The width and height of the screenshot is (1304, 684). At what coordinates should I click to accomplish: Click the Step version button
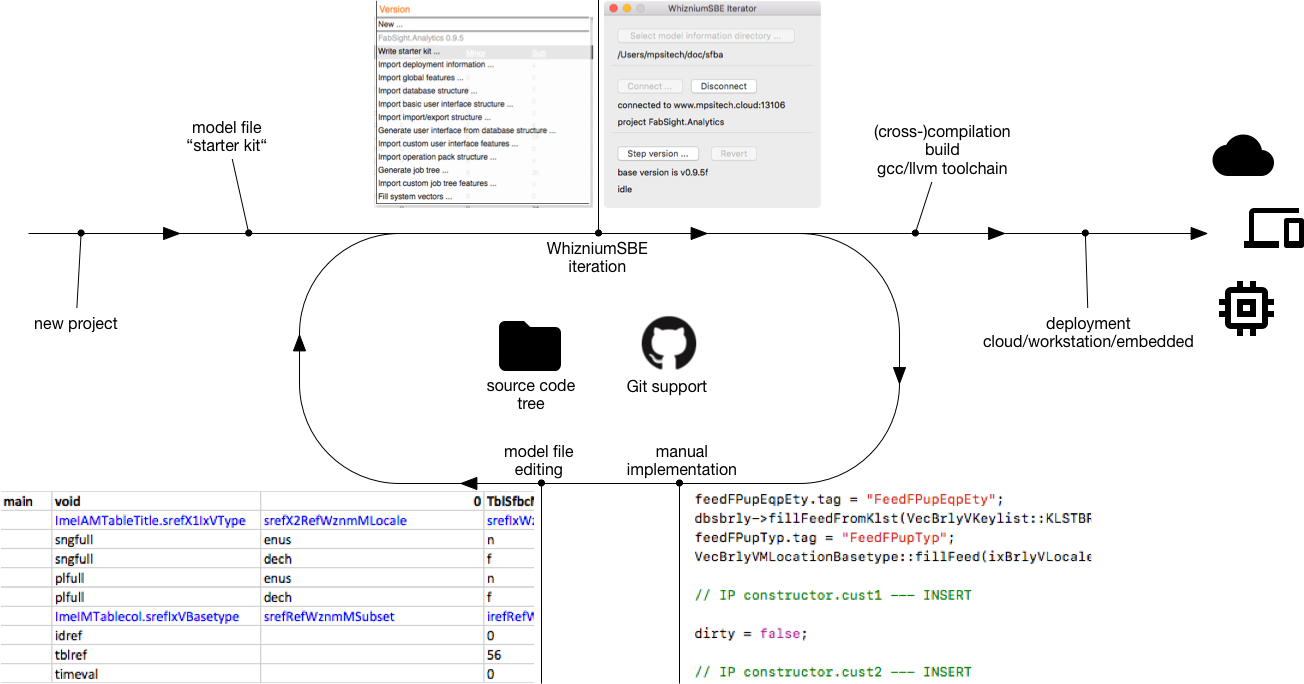click(x=658, y=154)
